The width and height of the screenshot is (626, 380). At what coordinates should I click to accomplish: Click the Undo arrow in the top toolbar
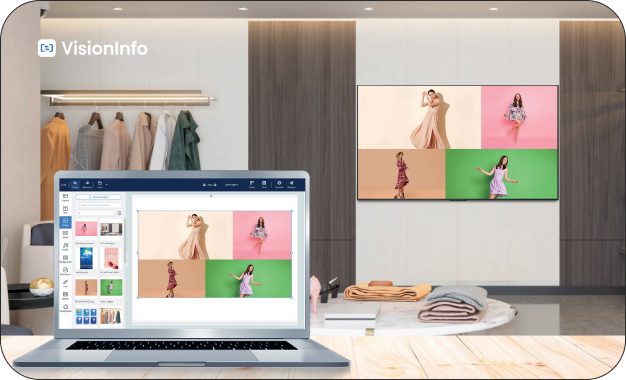75,183
